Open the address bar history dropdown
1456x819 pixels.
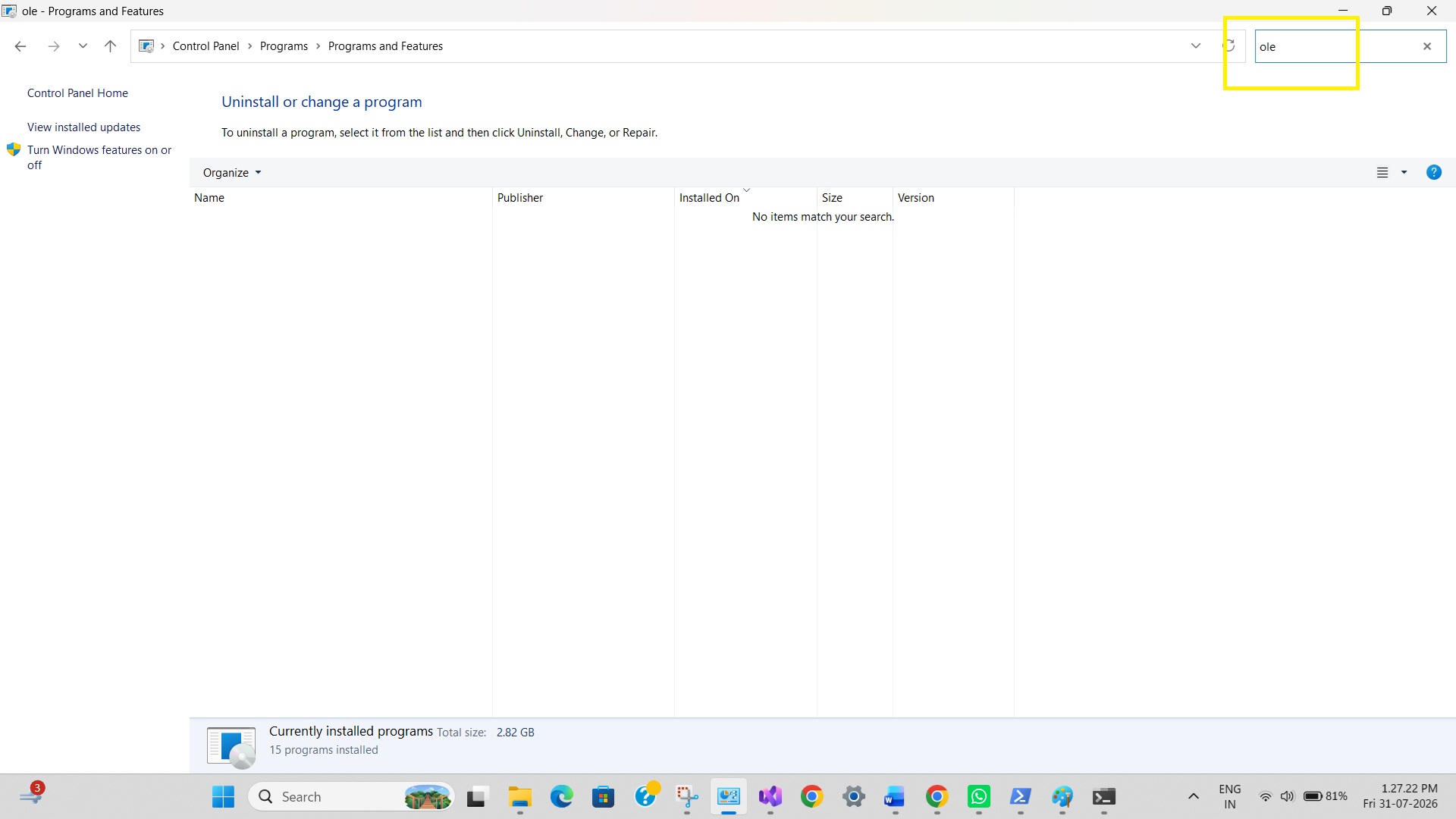[x=1196, y=46]
